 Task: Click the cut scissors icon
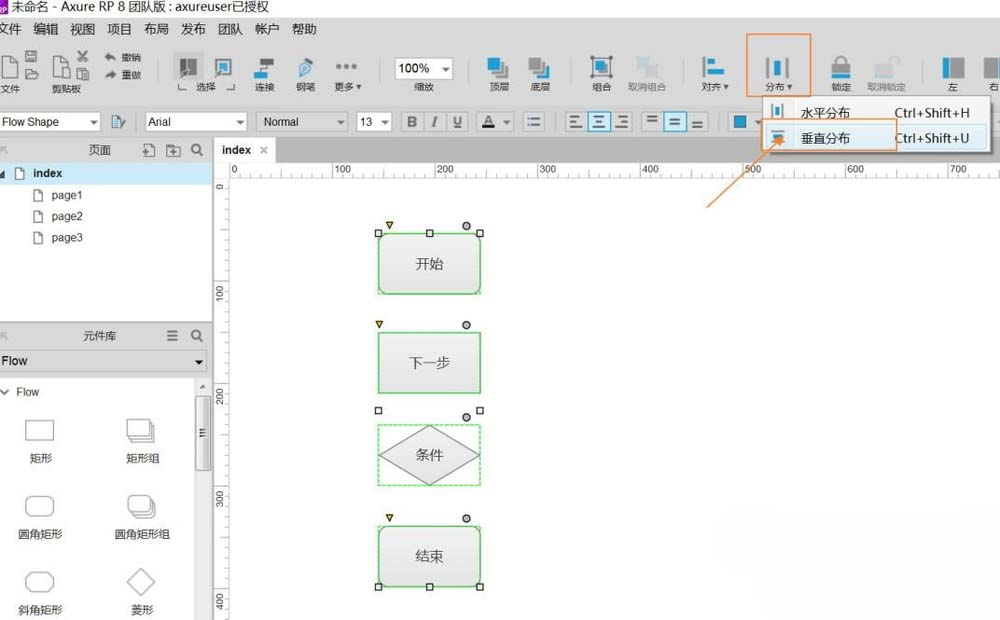click(83, 57)
